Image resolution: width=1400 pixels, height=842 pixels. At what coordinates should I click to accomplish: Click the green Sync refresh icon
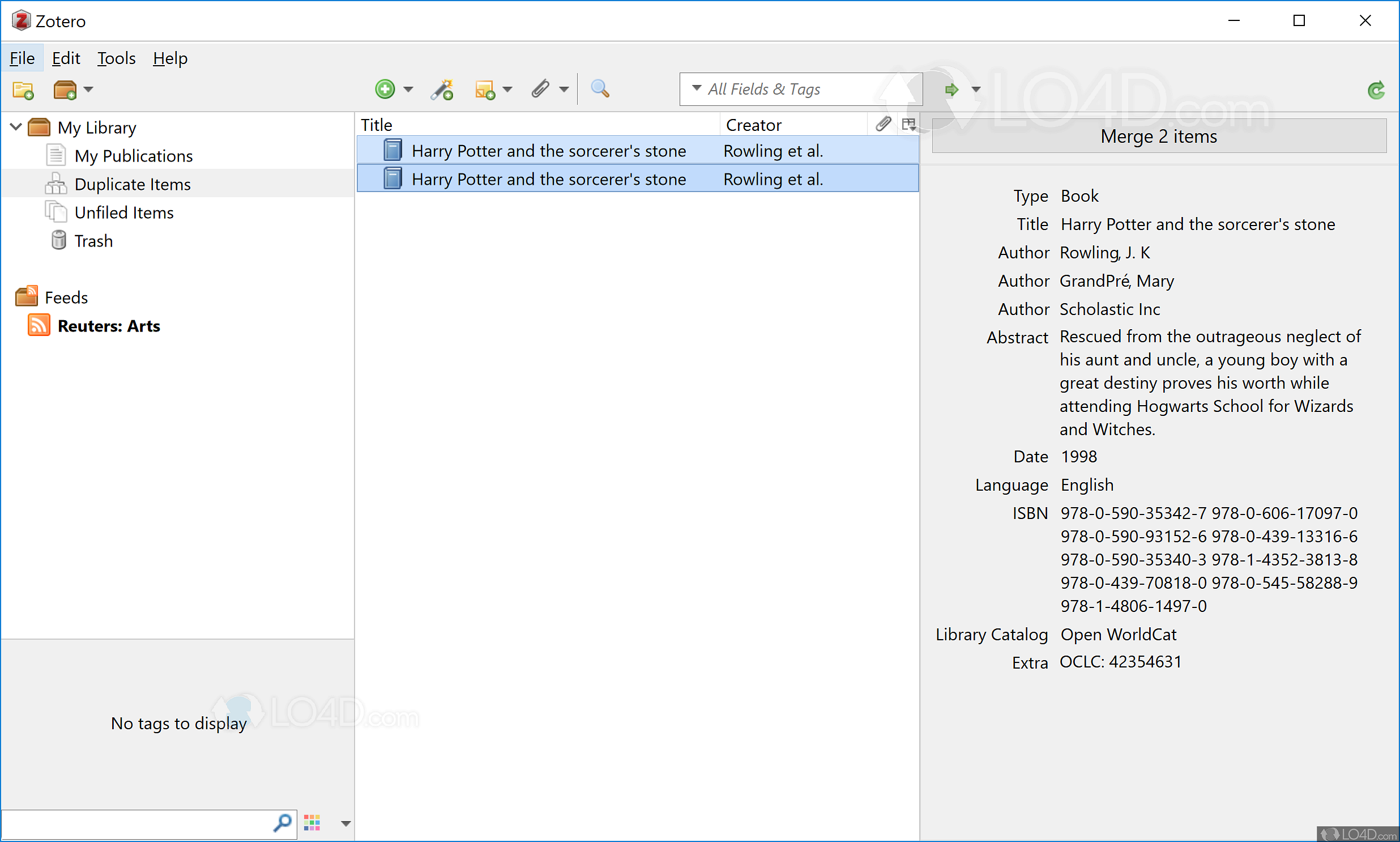pos(1376,90)
